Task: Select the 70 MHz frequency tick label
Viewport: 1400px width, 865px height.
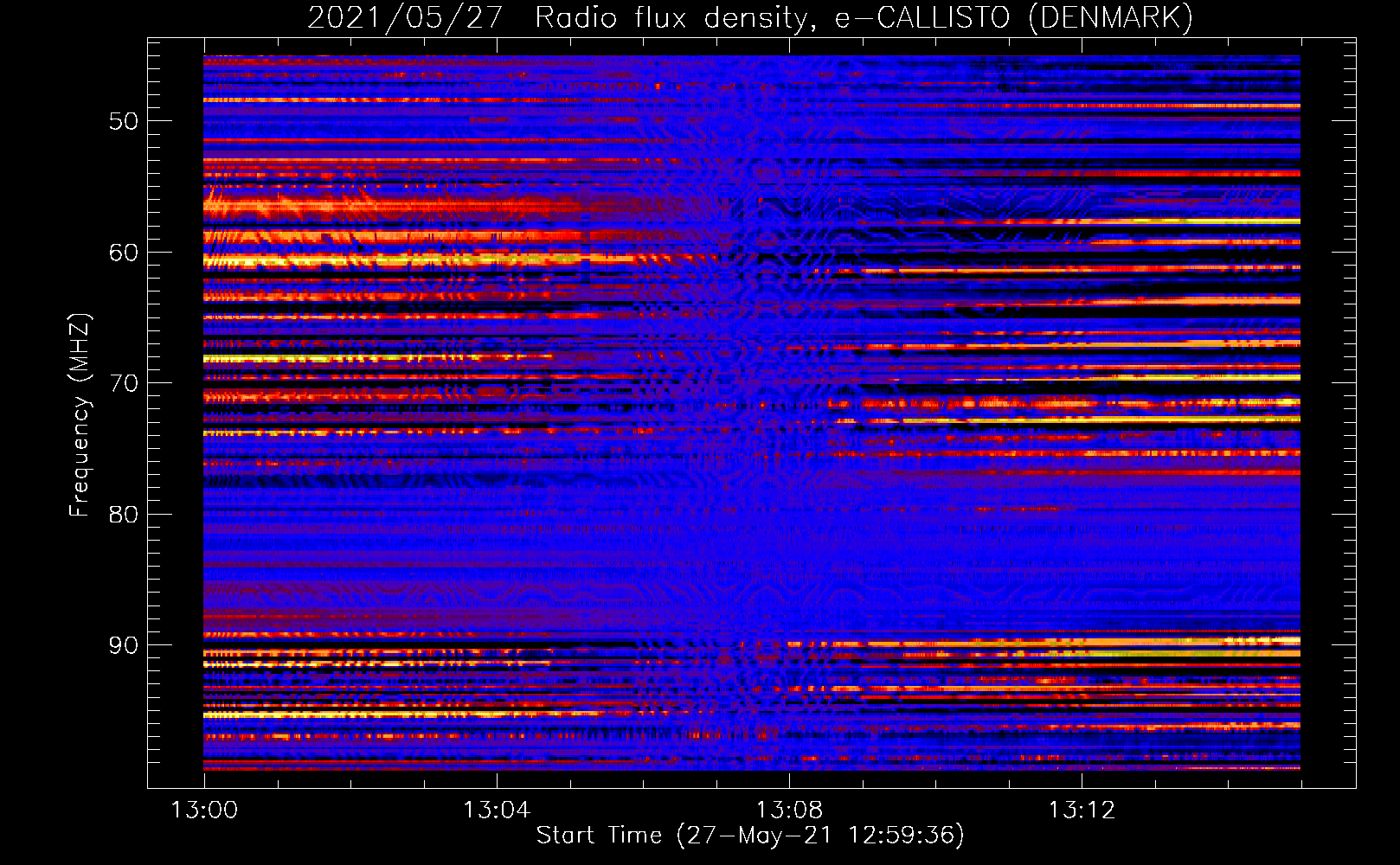Action: pos(124,383)
